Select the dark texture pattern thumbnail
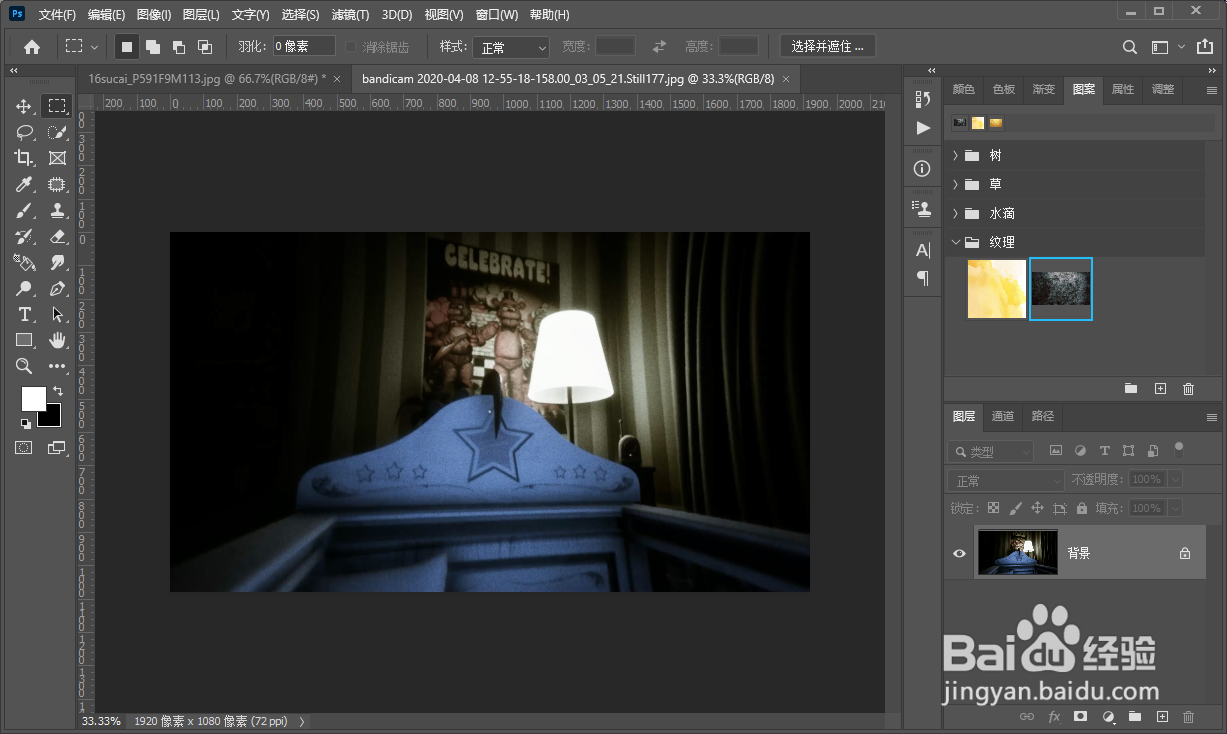 [x=1061, y=289]
